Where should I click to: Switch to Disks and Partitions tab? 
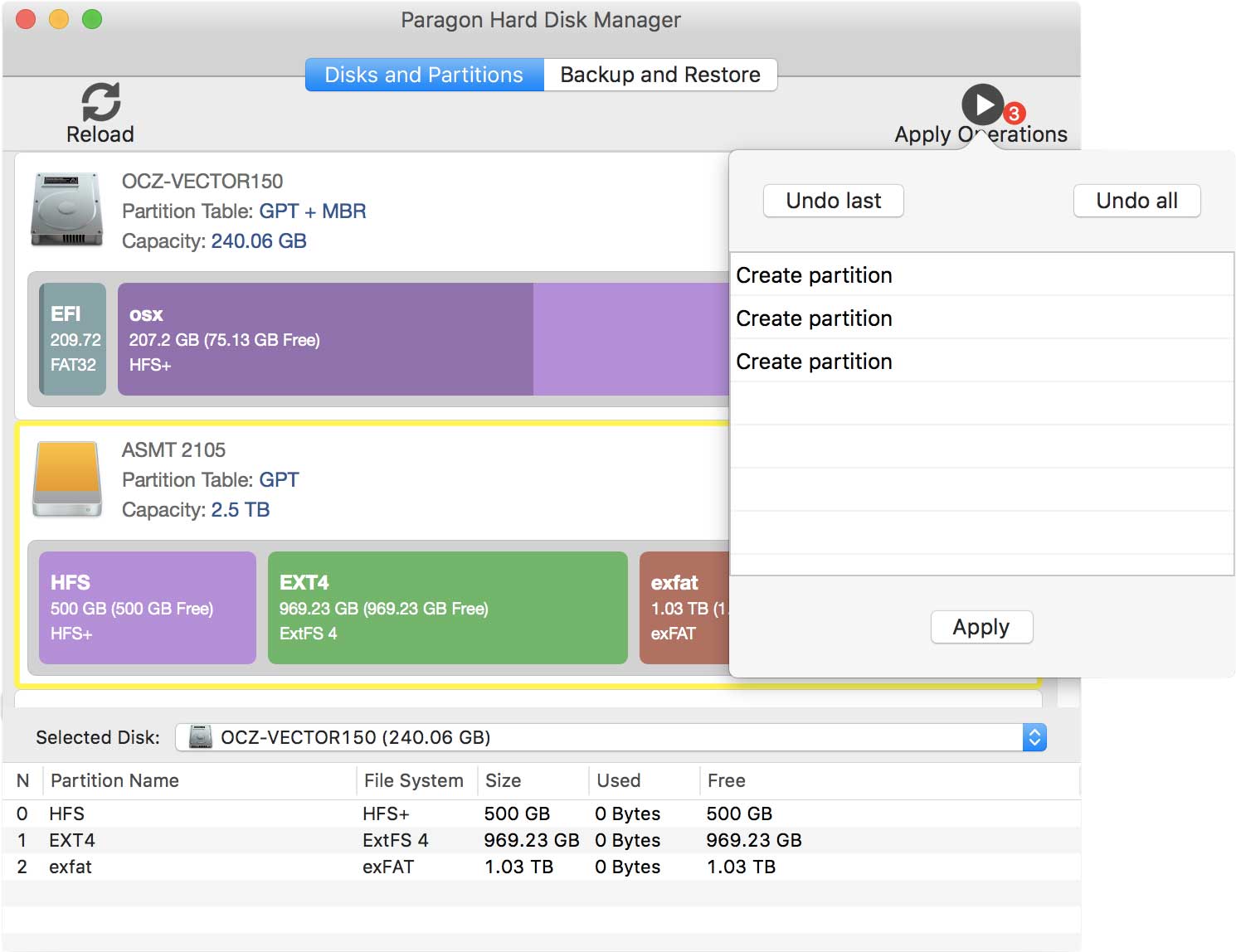(424, 75)
